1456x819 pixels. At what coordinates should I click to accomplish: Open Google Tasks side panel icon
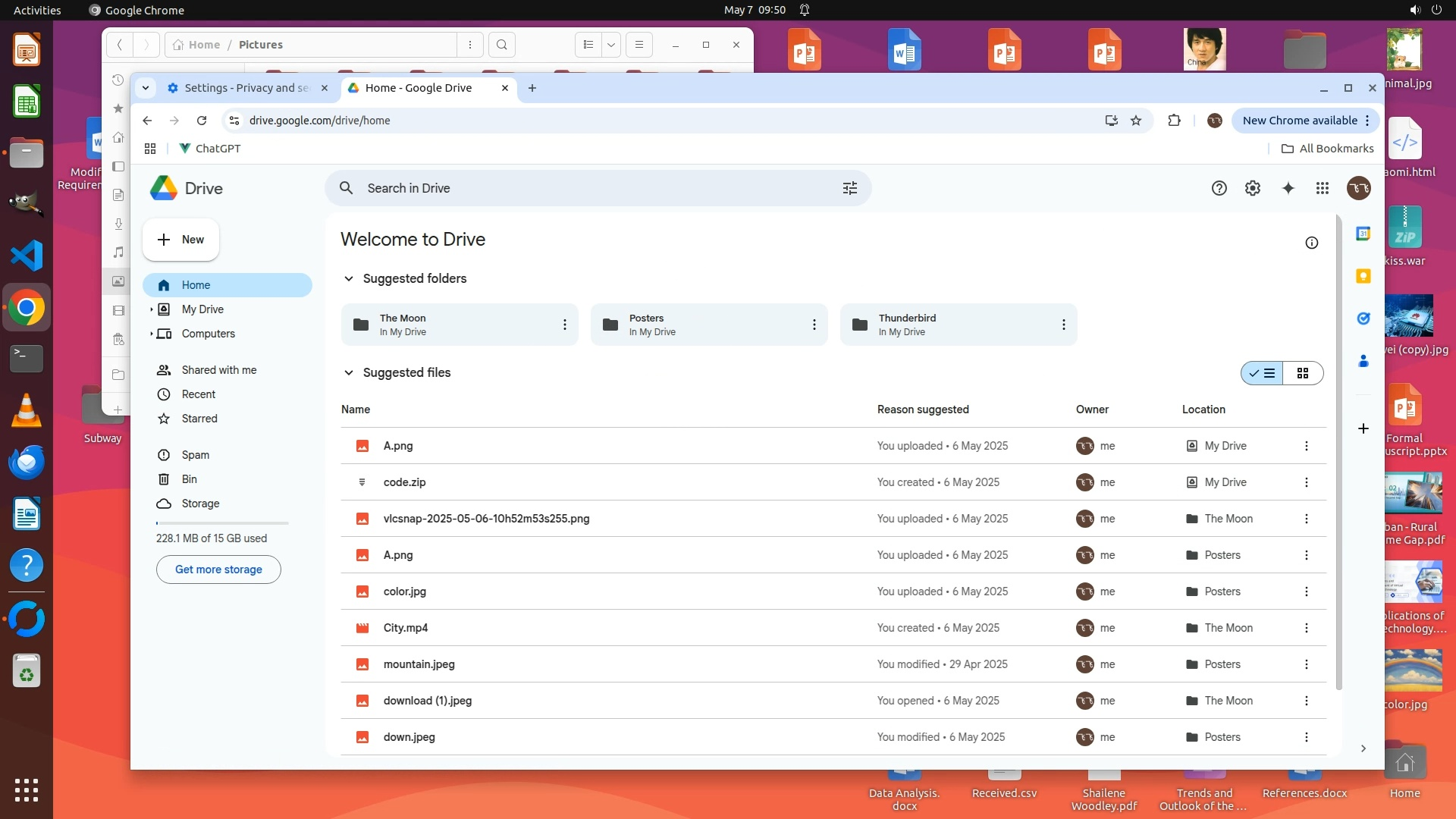[x=1363, y=318]
